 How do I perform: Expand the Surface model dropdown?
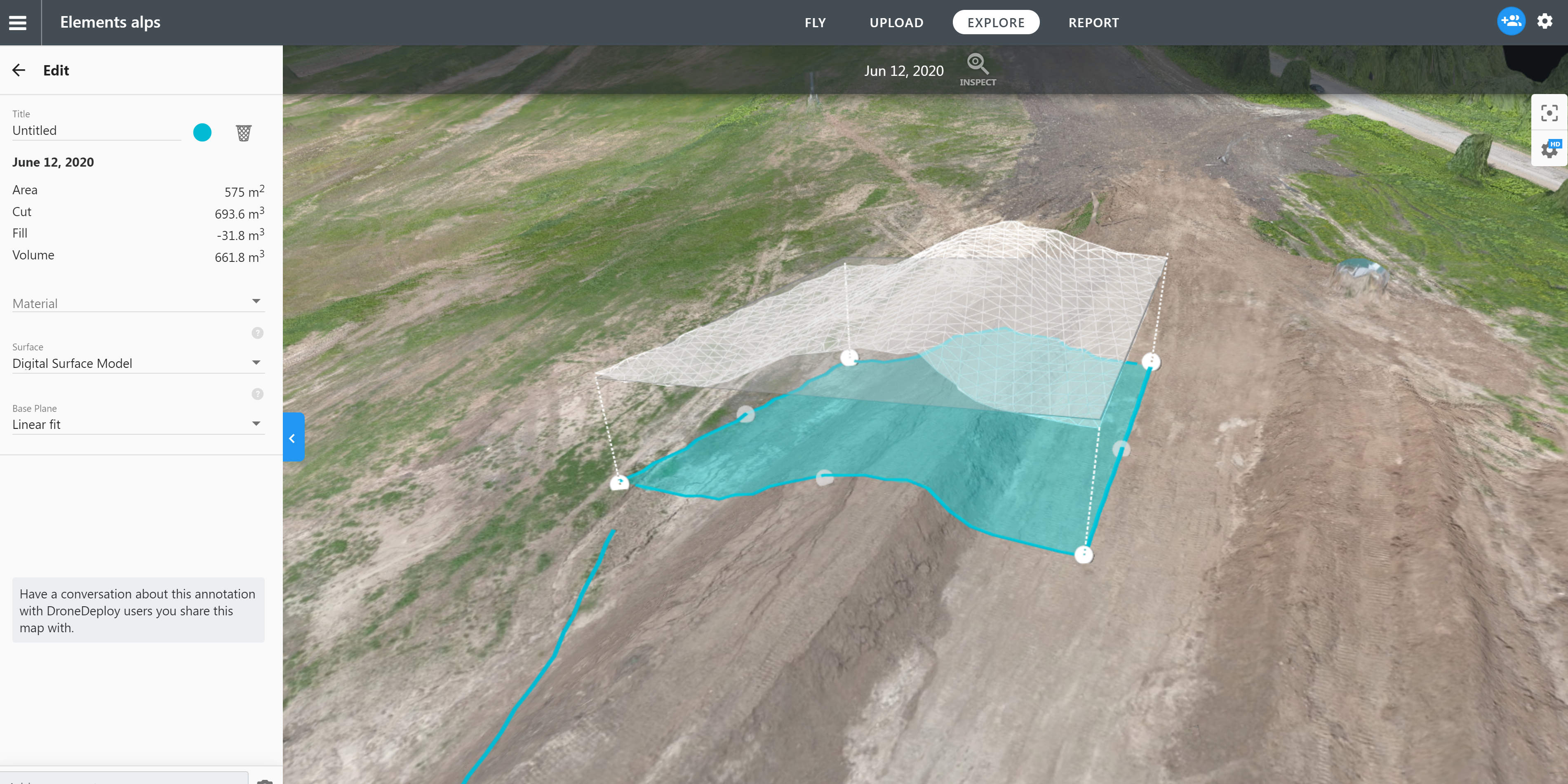click(x=256, y=362)
